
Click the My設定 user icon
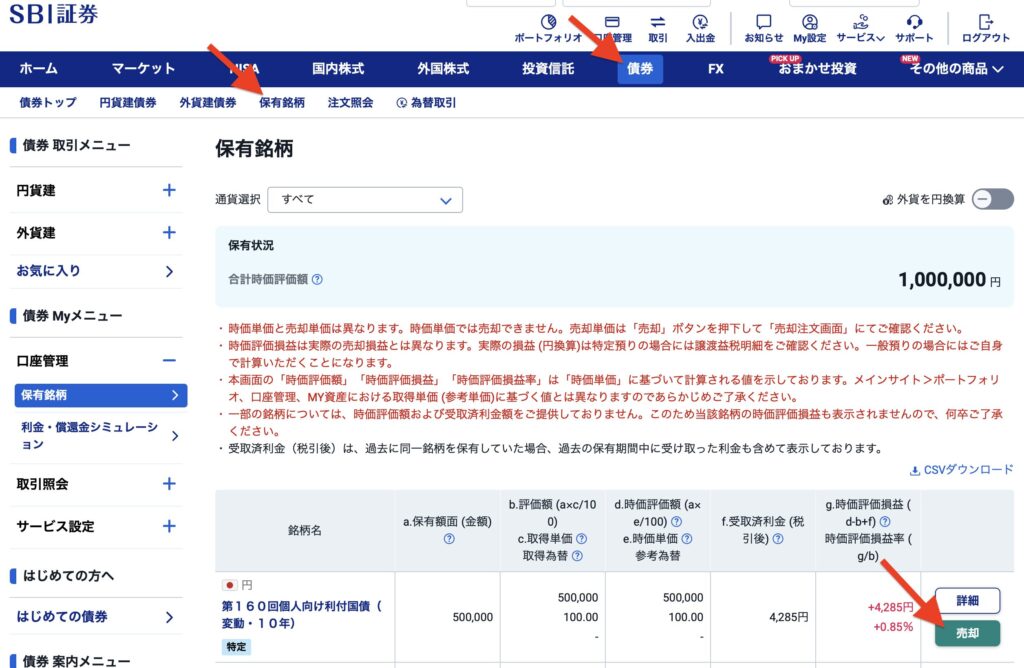click(x=809, y=23)
